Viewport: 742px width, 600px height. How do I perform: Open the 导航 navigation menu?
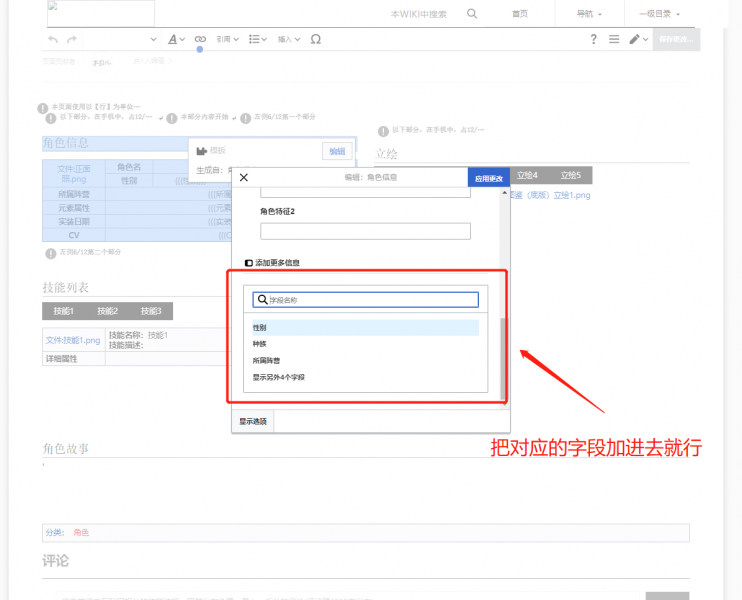(x=589, y=14)
